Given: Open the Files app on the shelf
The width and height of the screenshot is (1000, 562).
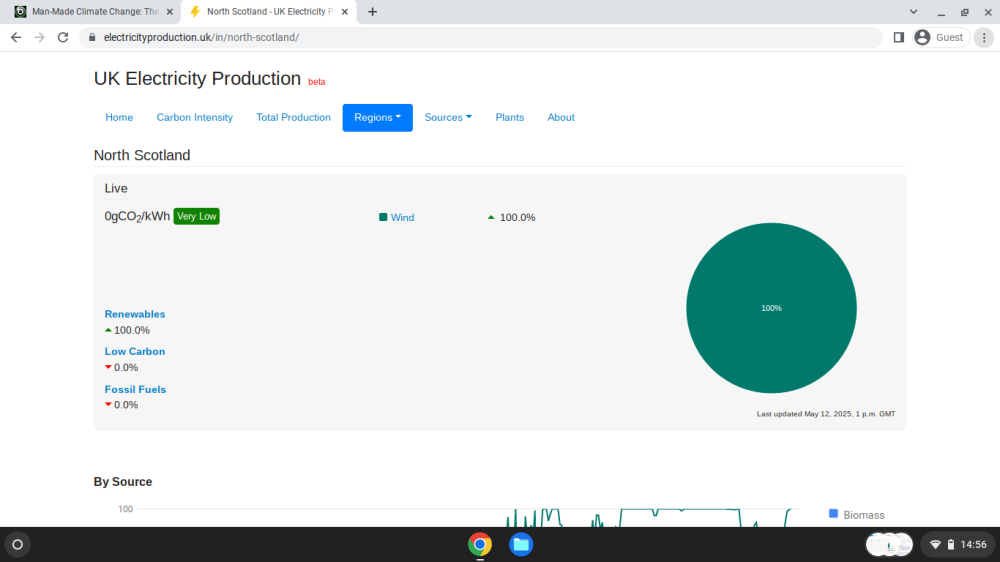Looking at the screenshot, I should coord(521,545).
